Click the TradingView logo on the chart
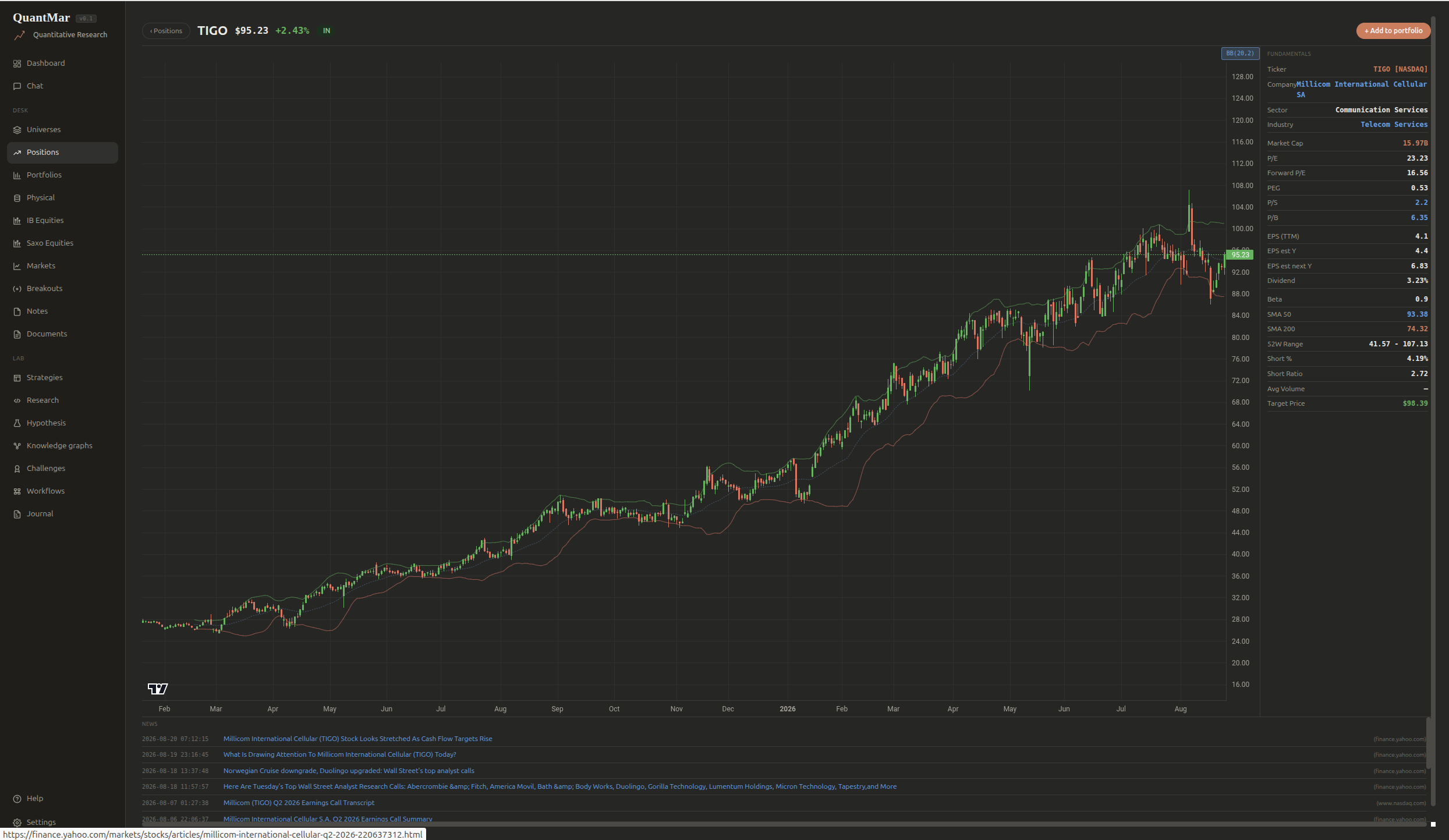 point(157,689)
